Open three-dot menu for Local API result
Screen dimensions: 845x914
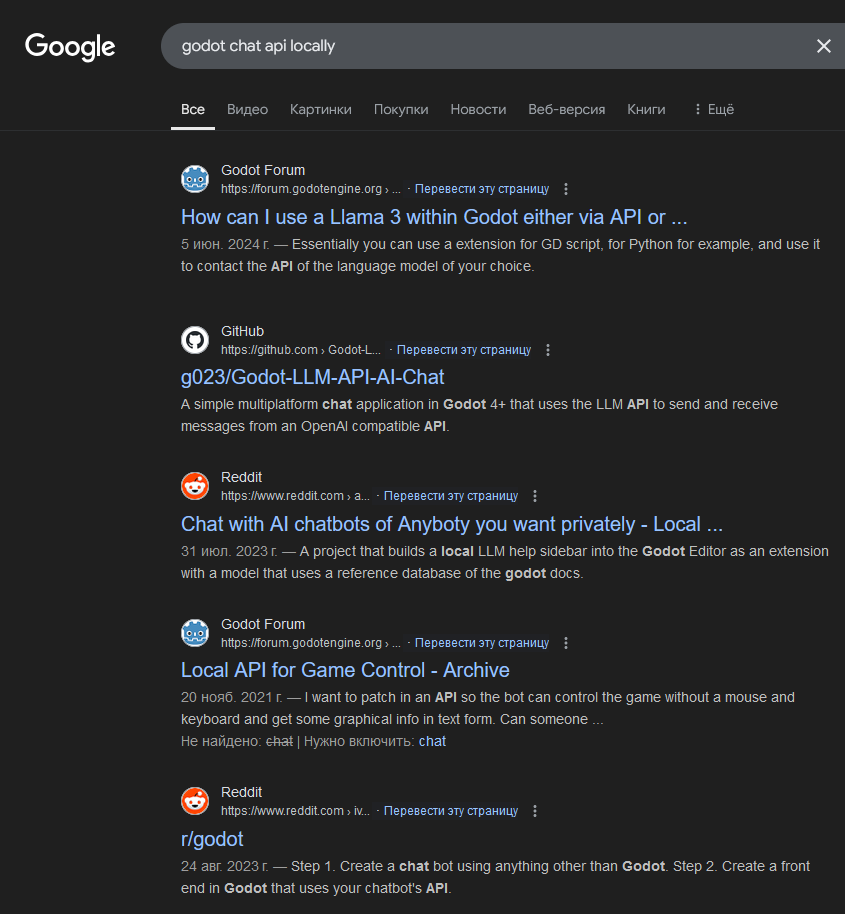566,643
